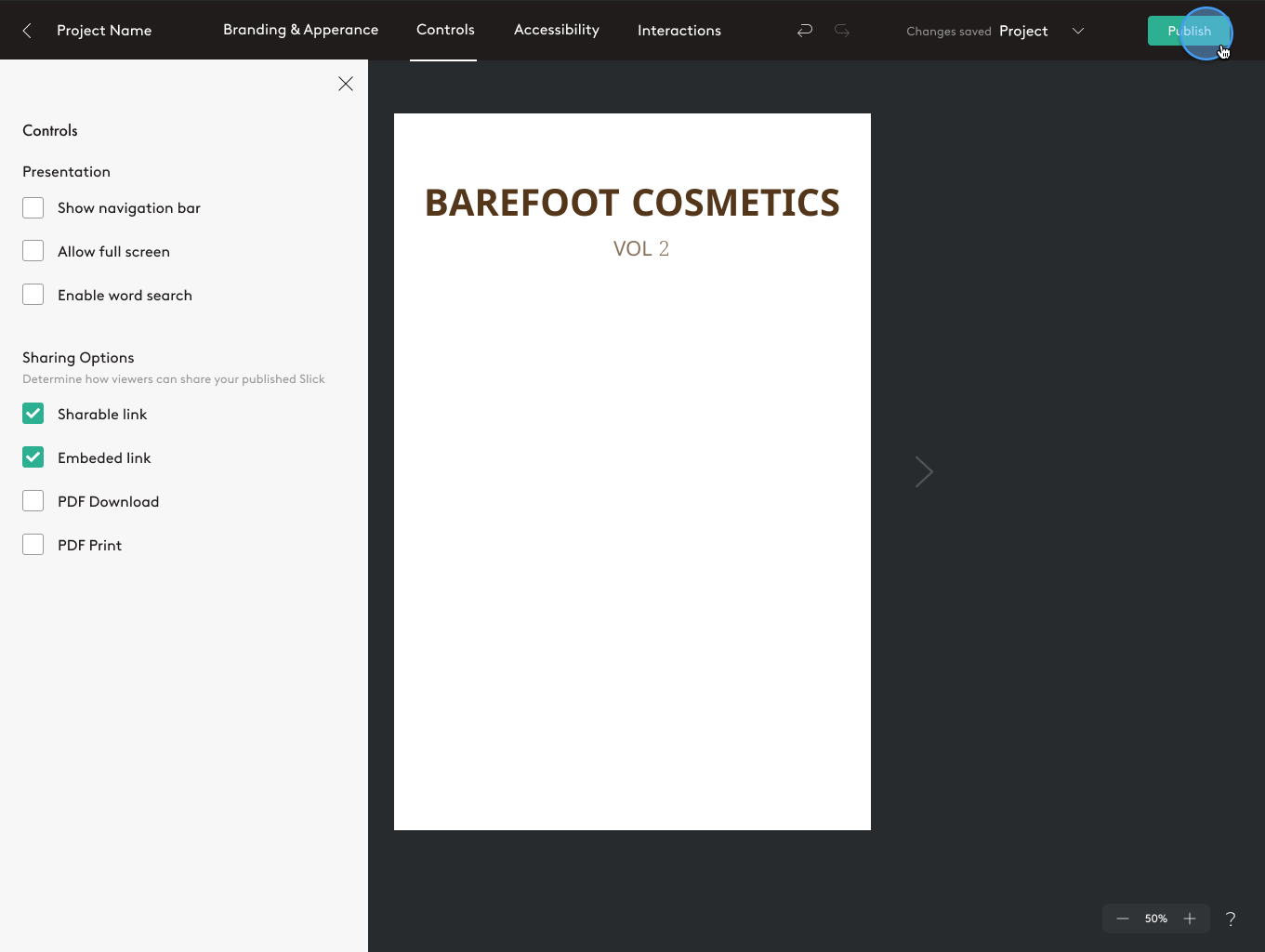Select the Controls tab
This screenshot has height=952, width=1265.
[x=445, y=30]
